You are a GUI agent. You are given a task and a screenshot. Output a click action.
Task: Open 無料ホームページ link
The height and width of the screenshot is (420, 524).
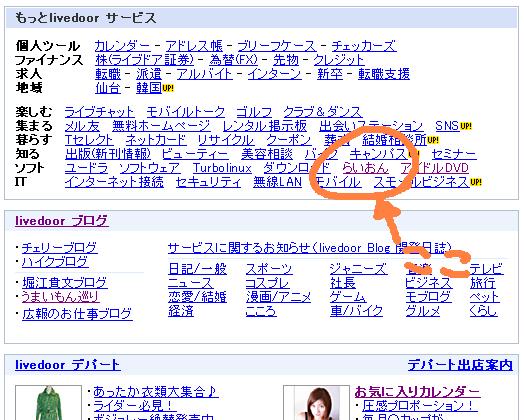tap(161, 126)
